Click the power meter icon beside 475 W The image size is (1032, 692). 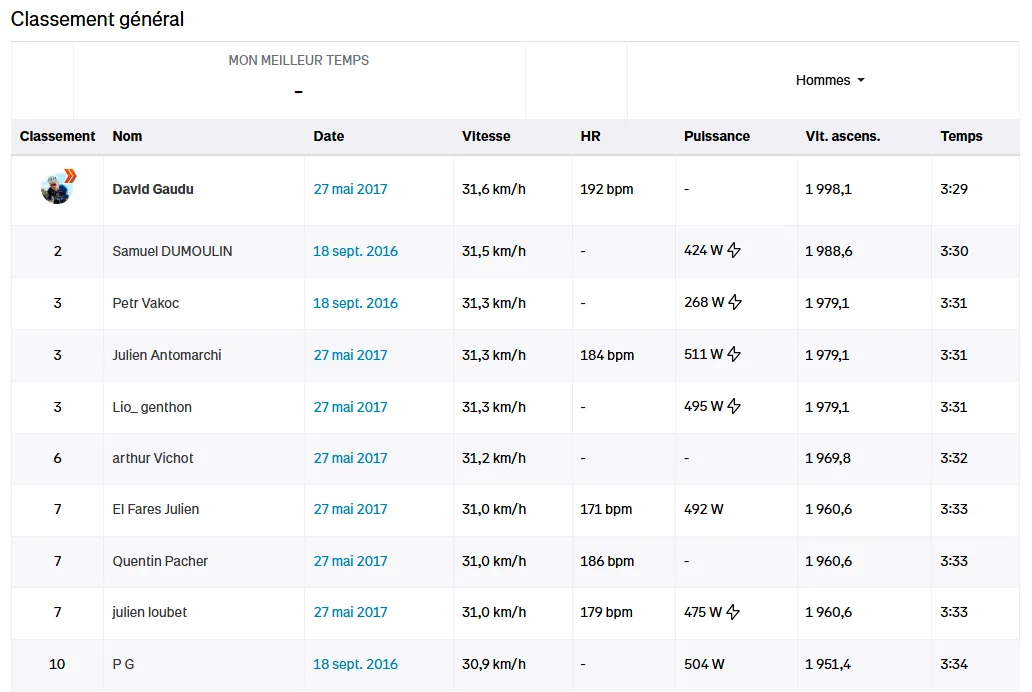click(x=733, y=612)
